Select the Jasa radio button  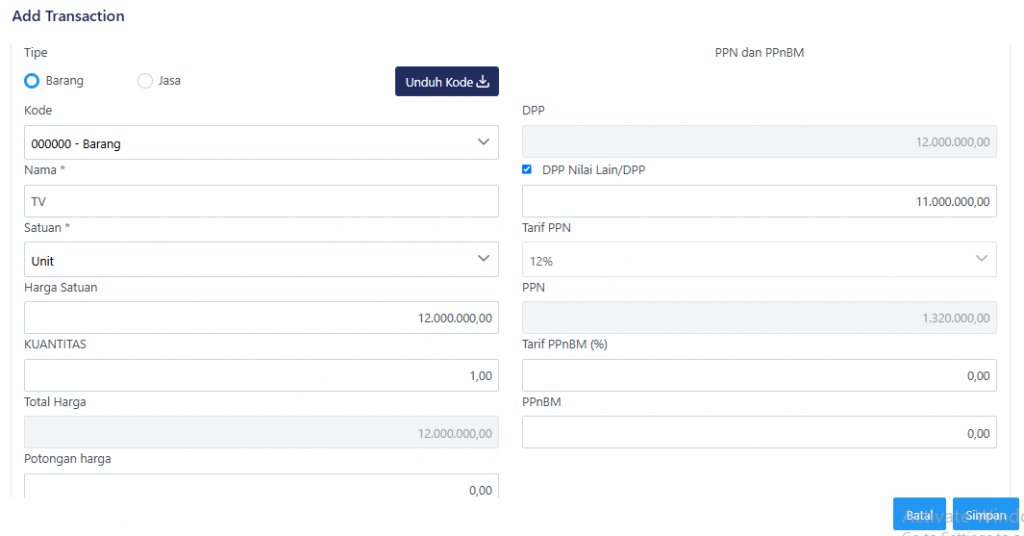(145, 81)
